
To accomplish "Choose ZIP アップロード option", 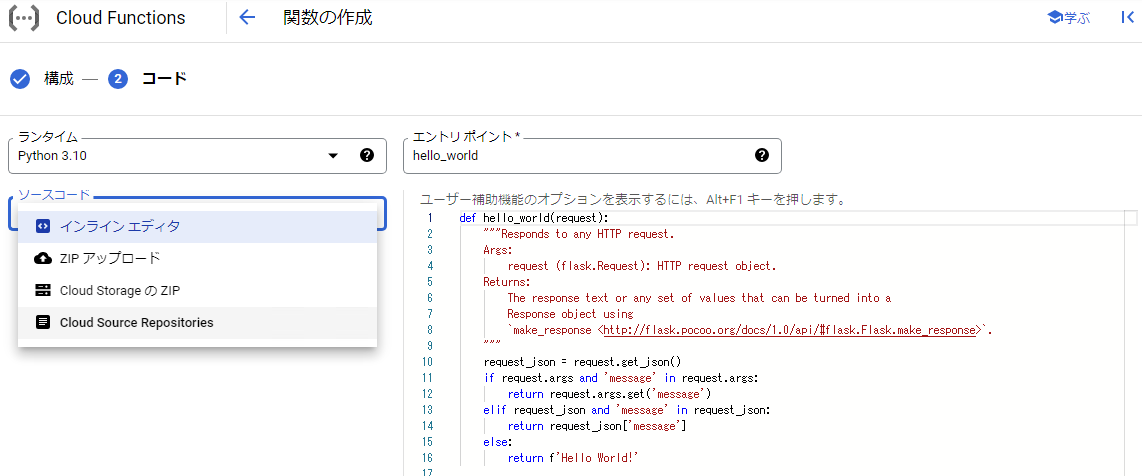I will click(197, 258).
